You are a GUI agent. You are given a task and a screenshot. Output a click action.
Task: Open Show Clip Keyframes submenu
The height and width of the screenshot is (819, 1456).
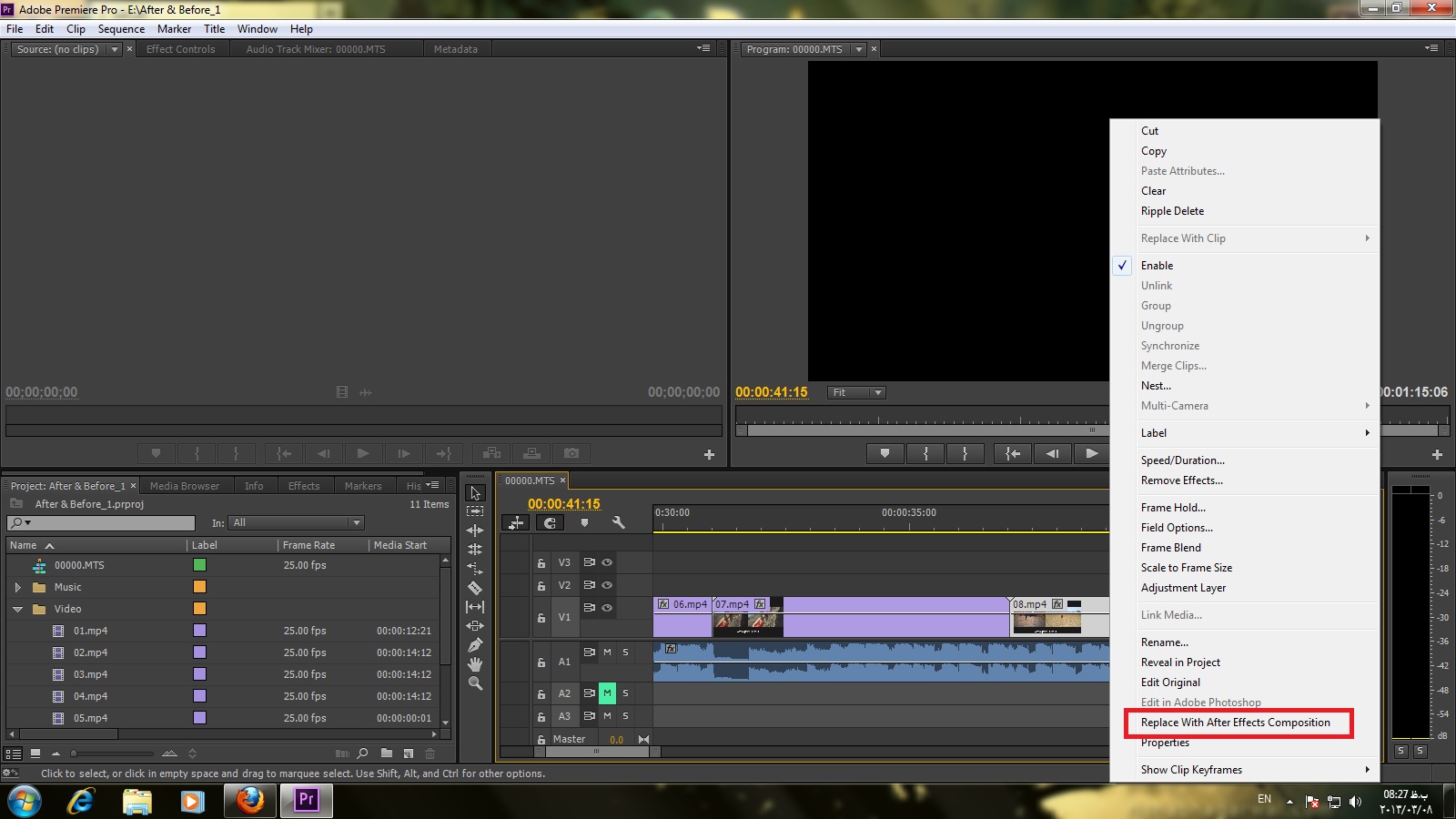1245,770
